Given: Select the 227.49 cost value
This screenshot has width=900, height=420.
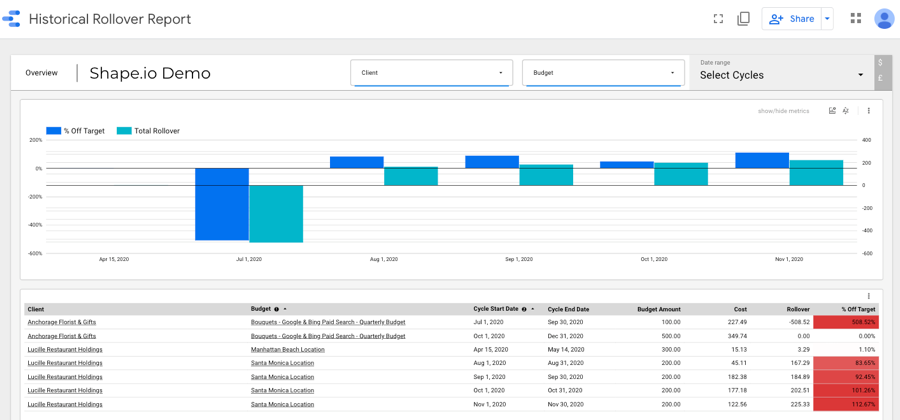Looking at the screenshot, I should tap(738, 322).
